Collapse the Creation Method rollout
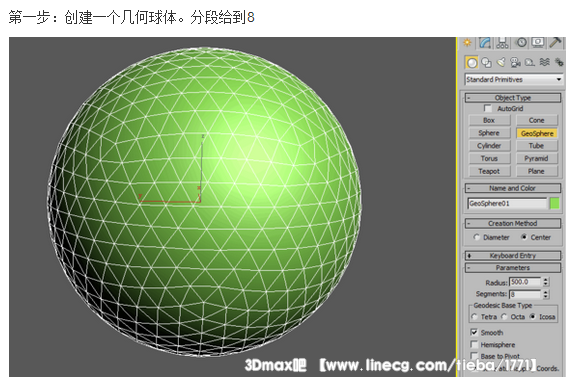Screen dimensions: 566x382 click(x=513, y=223)
